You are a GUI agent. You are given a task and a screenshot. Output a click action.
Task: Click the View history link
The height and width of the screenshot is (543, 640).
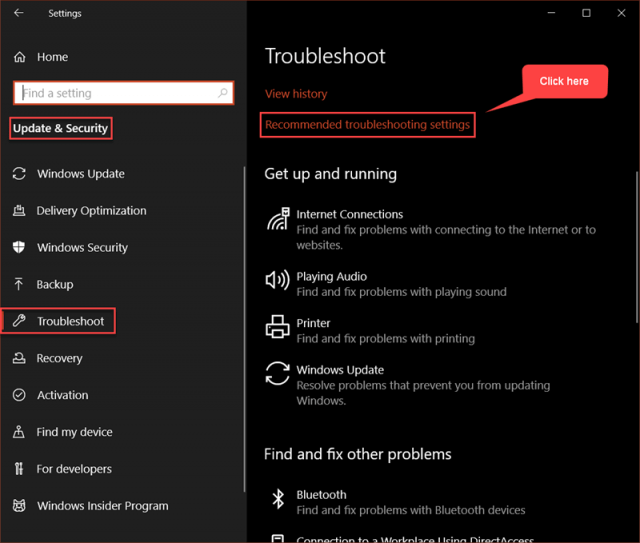[296, 94]
